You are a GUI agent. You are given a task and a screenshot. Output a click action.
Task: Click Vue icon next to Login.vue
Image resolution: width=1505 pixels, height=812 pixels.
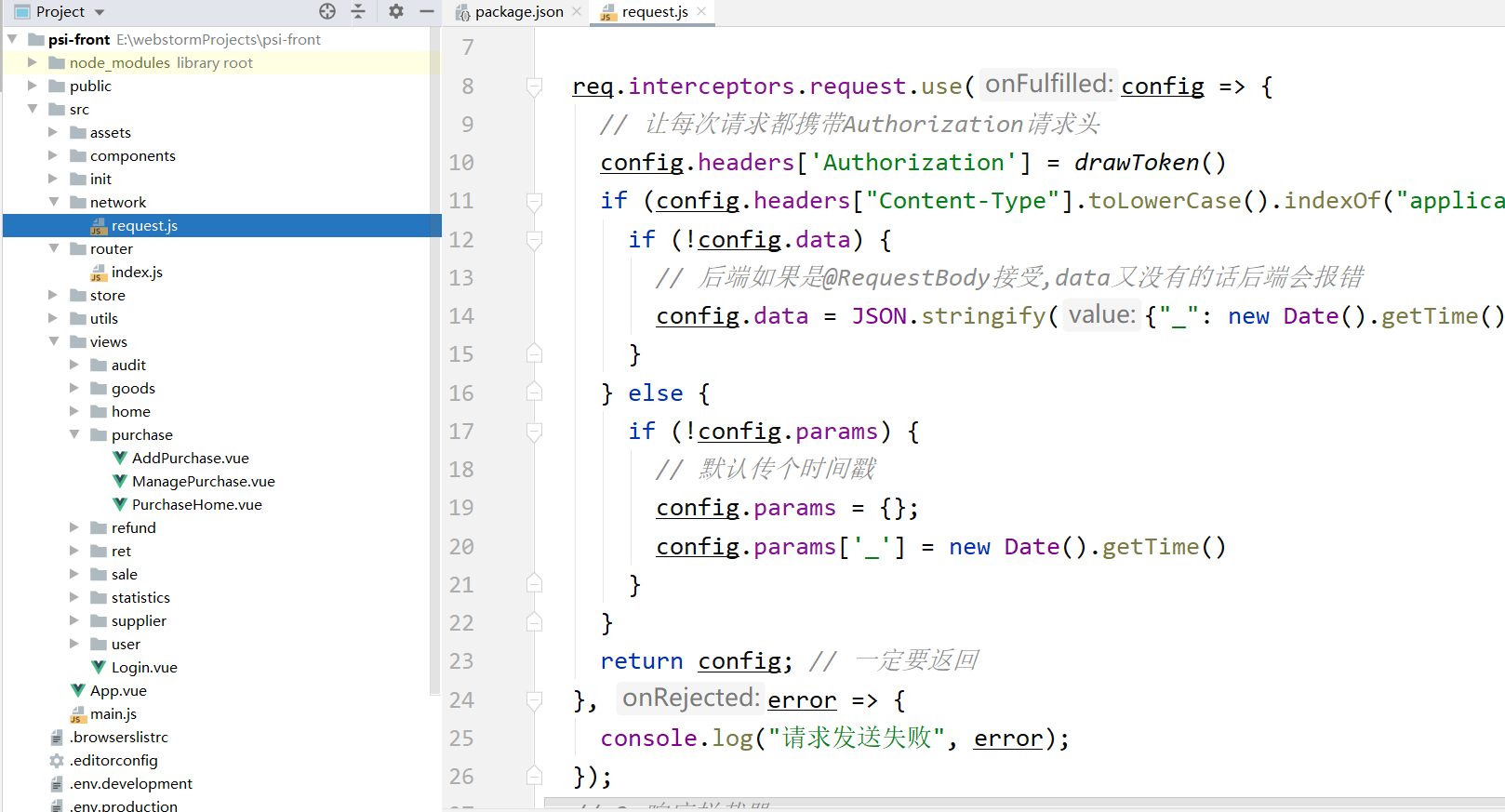pos(99,667)
